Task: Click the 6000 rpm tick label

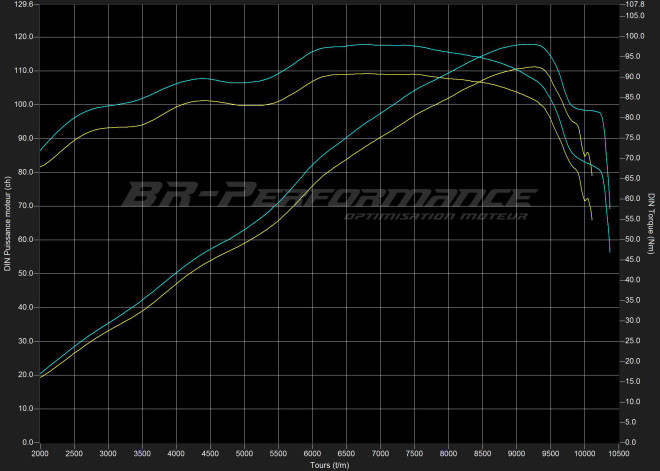Action: pyautogui.click(x=312, y=454)
